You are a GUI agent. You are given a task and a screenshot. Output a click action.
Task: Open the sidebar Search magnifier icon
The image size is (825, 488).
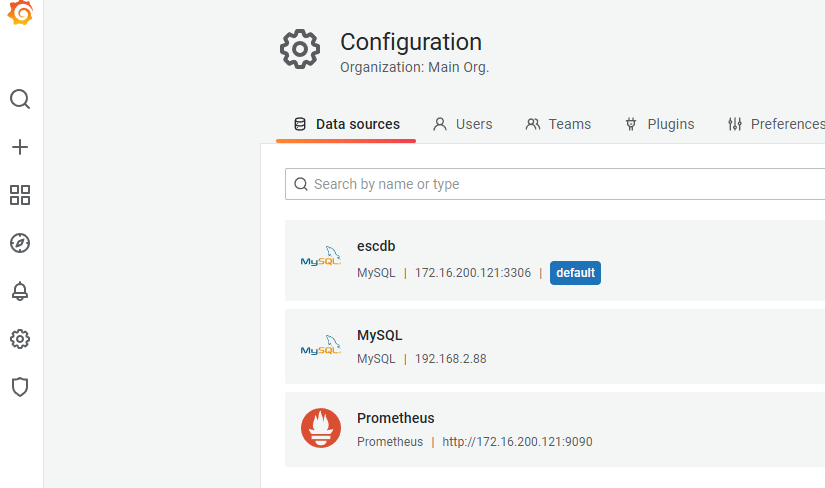click(x=20, y=99)
